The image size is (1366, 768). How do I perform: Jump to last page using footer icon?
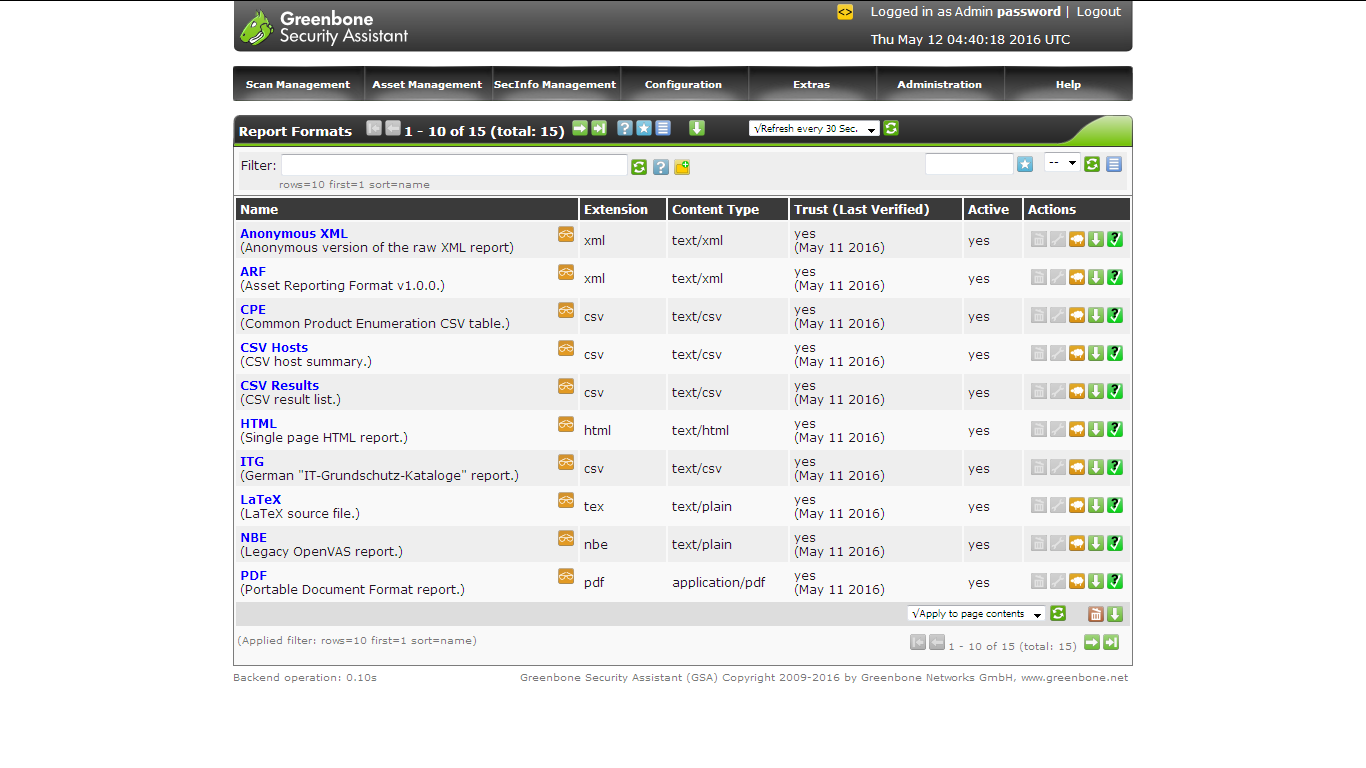1111,642
